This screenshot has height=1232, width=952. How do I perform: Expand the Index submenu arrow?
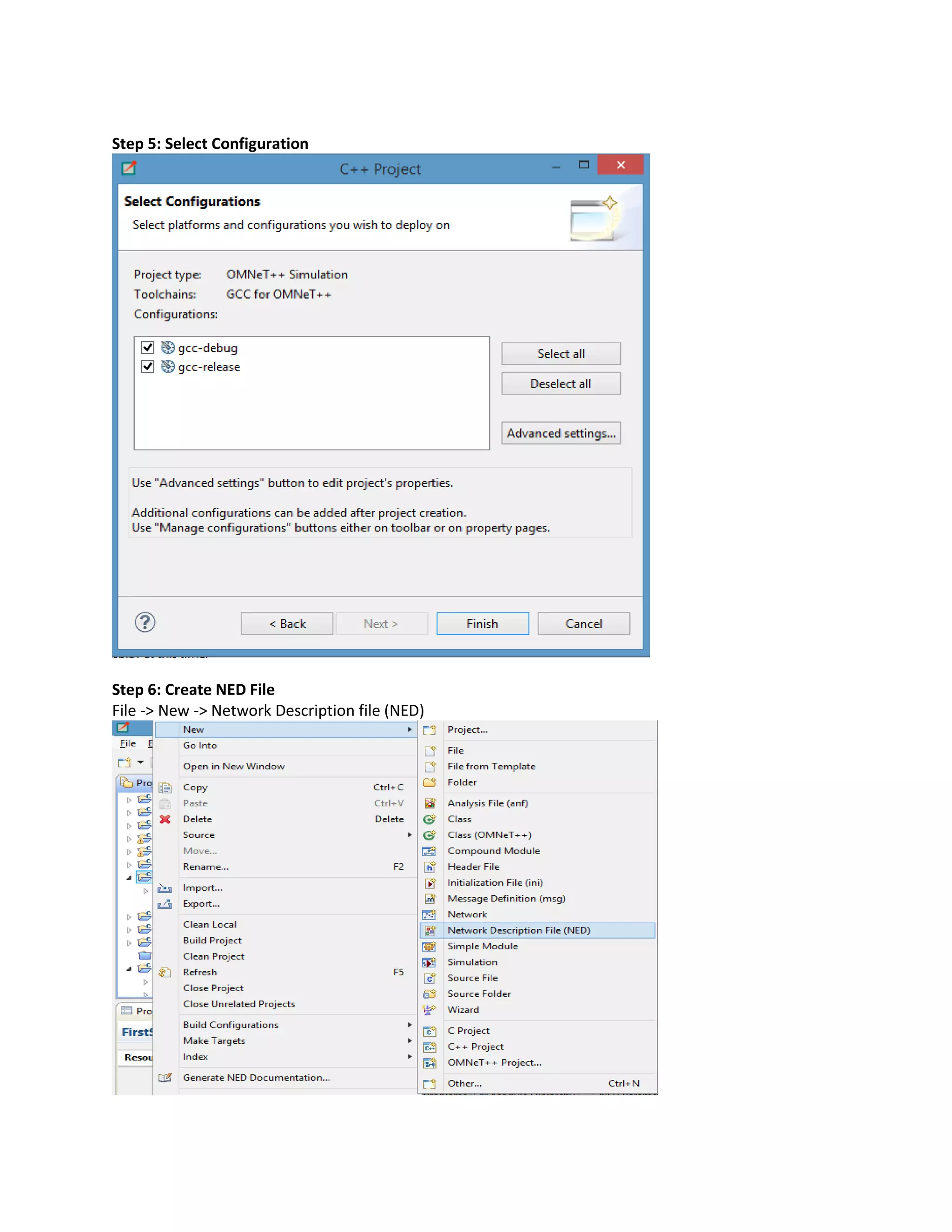[410, 1057]
